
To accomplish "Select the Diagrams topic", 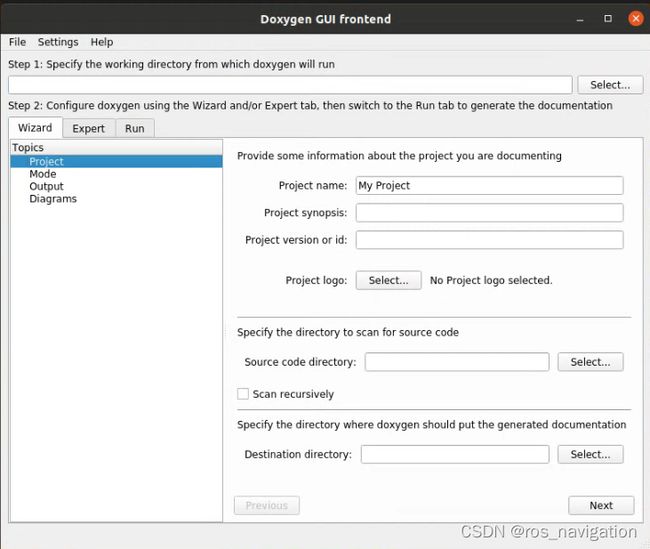I will (53, 199).
